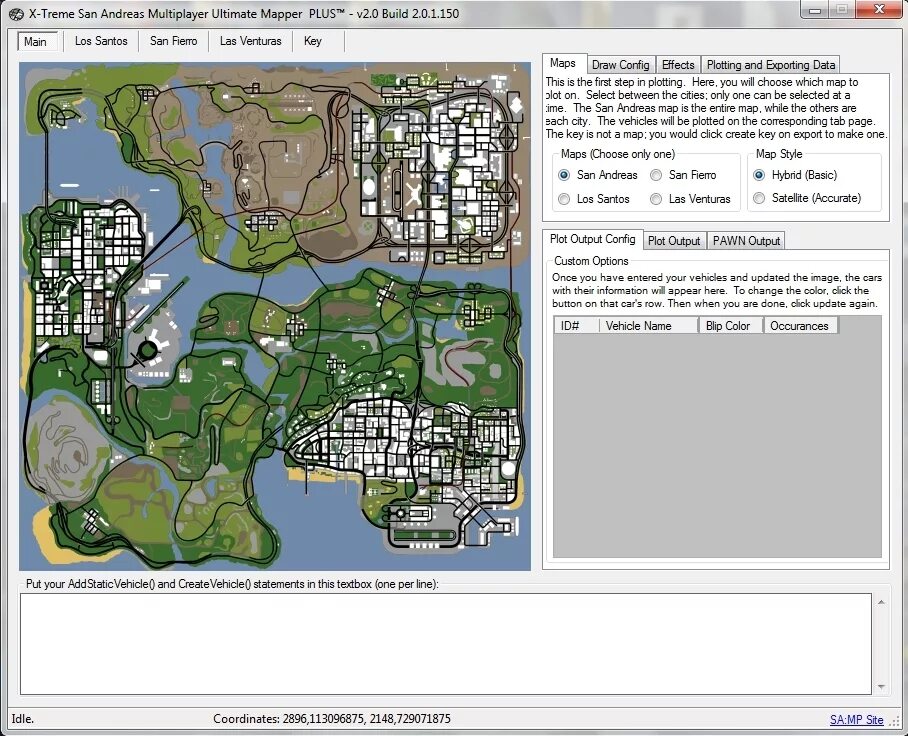Open the Los Santos tab
The image size is (908, 736).
point(101,41)
